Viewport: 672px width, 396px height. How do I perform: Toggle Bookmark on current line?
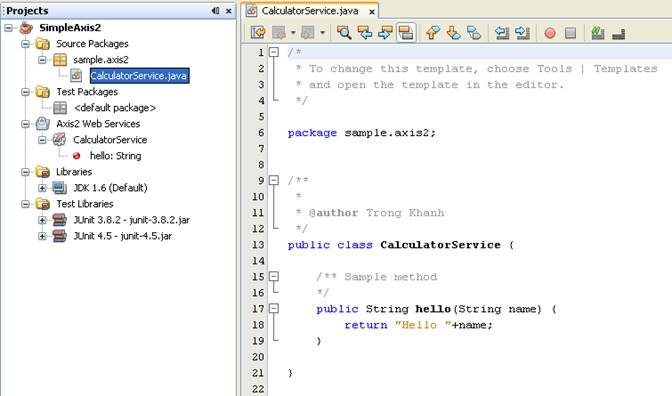pos(474,33)
